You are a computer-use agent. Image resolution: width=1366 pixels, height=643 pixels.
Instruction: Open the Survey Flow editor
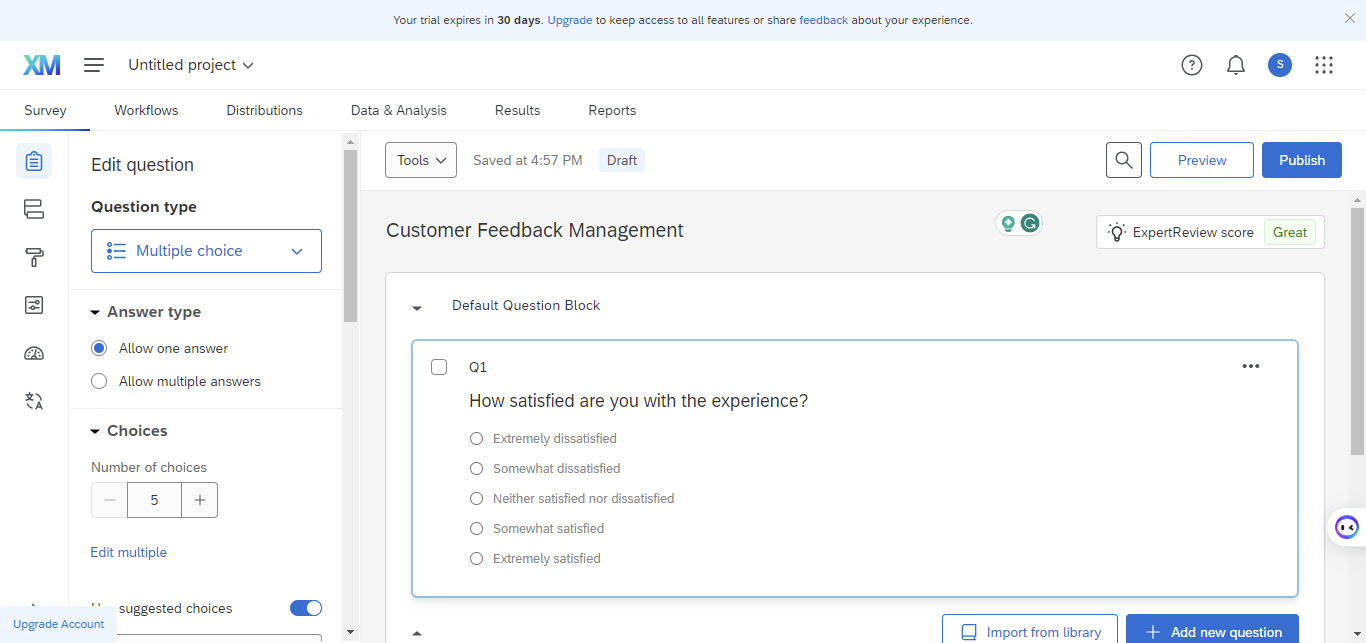tap(34, 209)
